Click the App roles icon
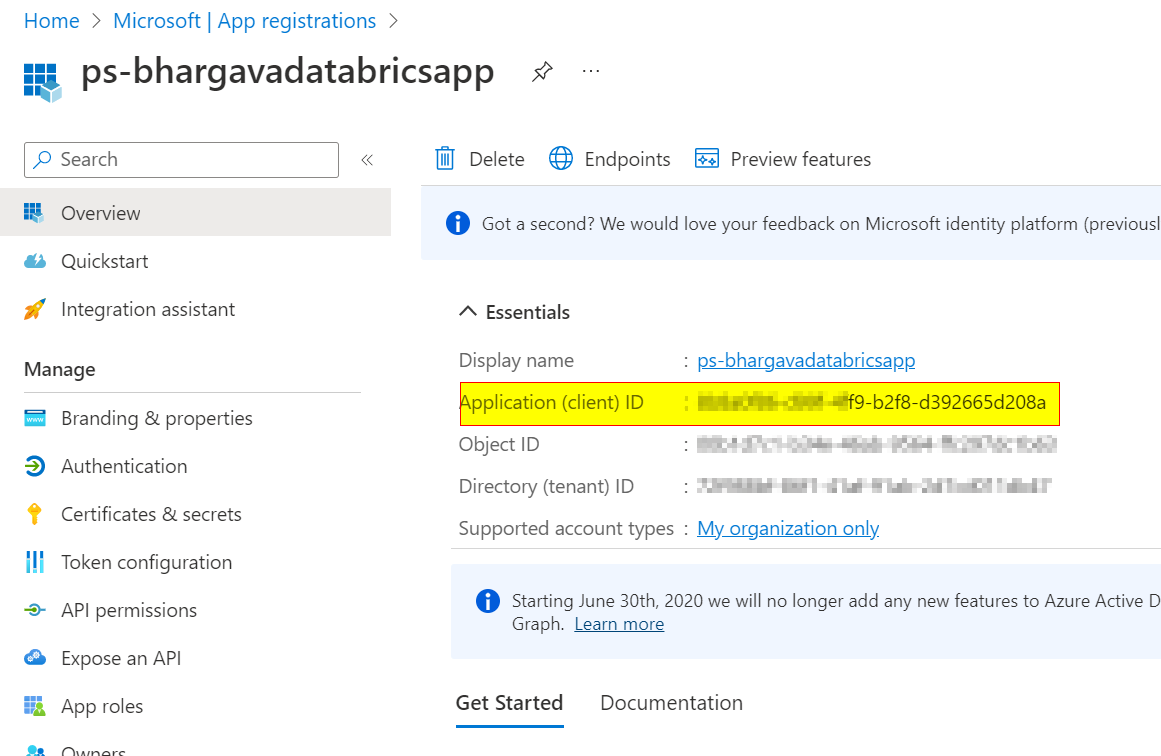1161x756 pixels. (x=35, y=706)
